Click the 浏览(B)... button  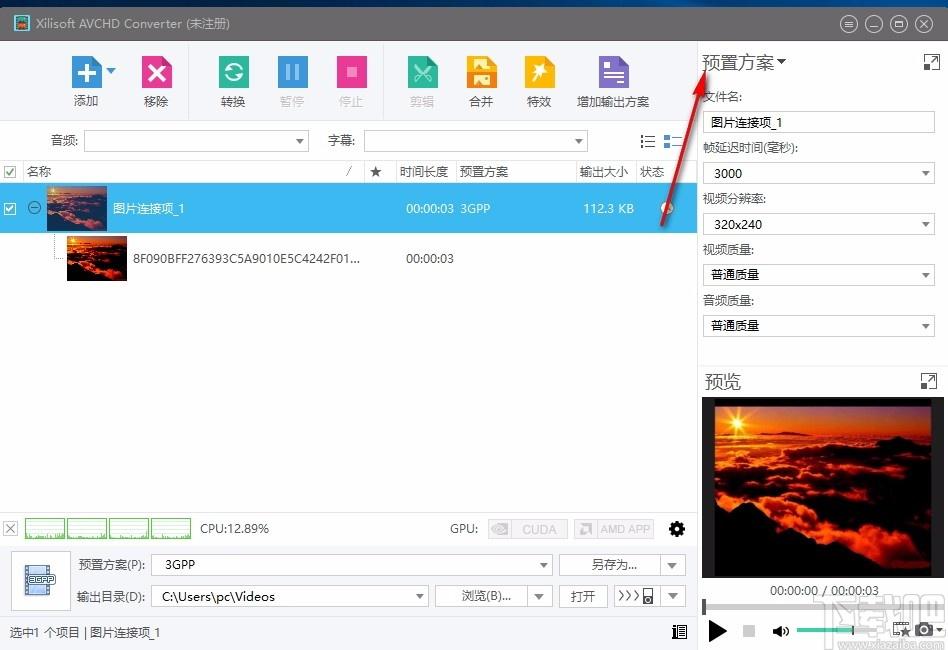click(481, 596)
